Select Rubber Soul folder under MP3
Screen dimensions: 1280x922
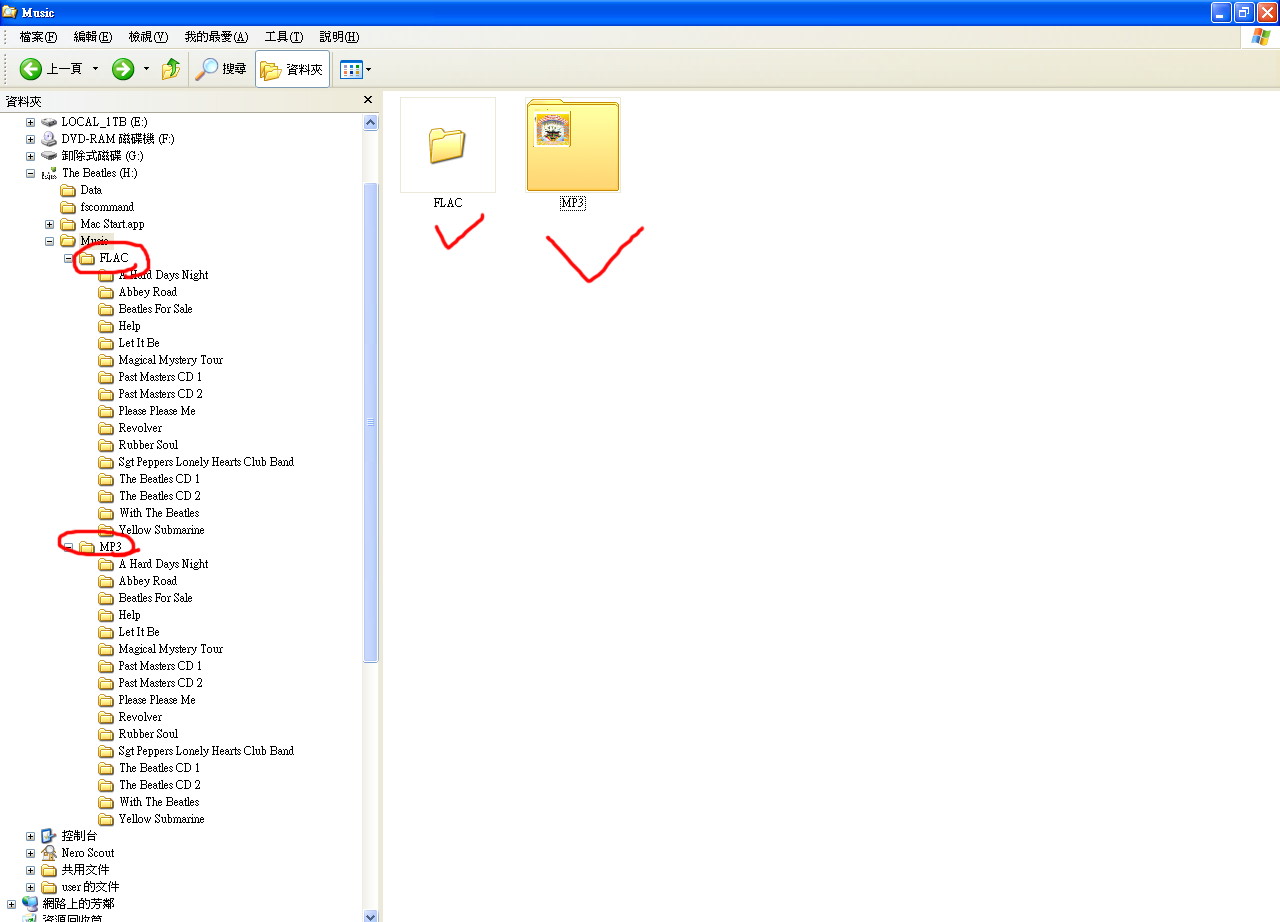click(x=148, y=734)
